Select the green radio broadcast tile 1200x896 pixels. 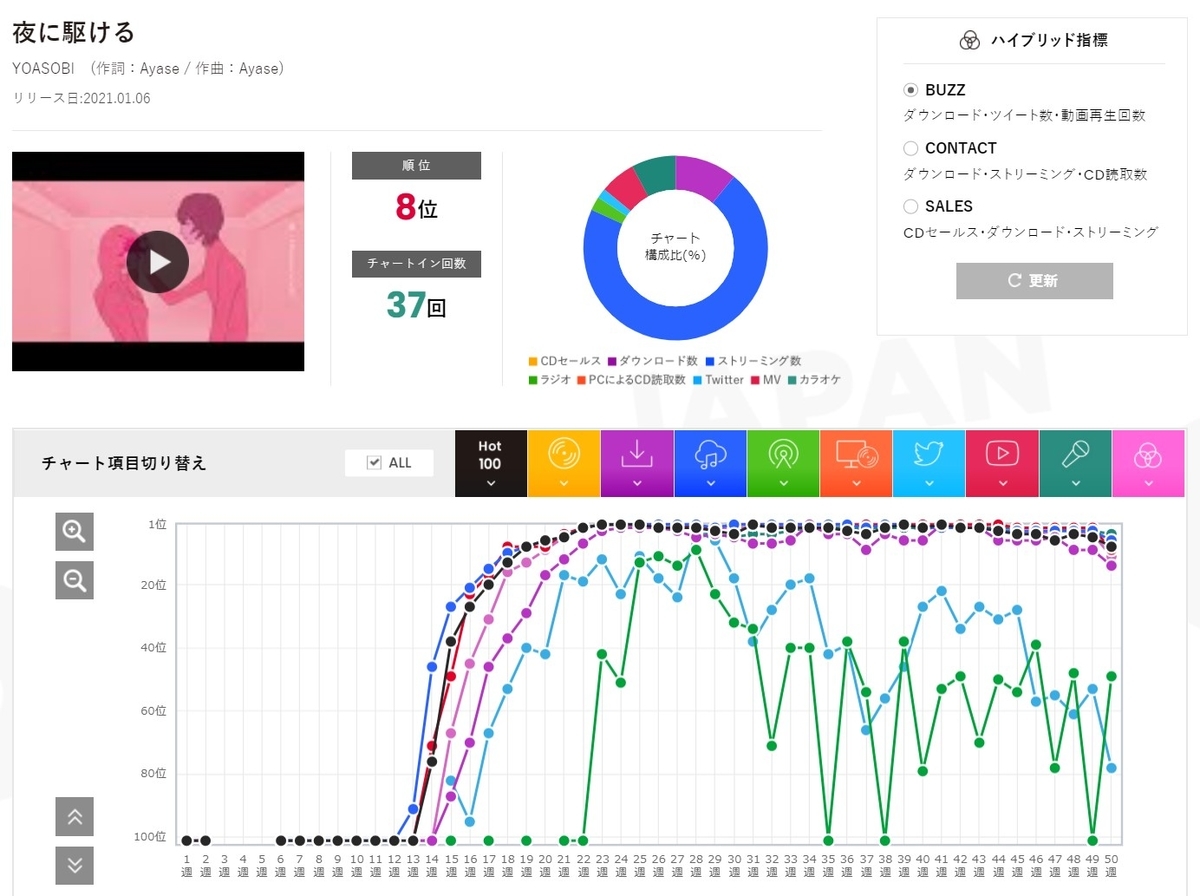783,464
